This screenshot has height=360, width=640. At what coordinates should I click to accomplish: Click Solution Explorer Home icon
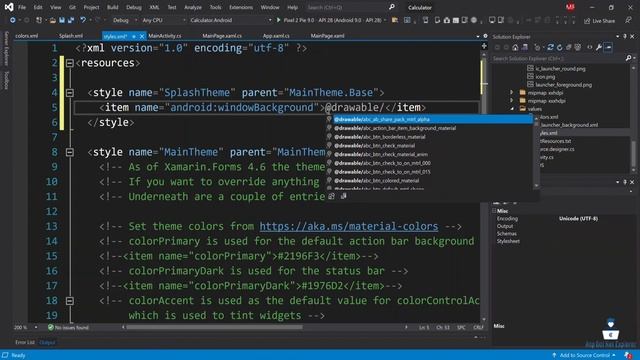point(516,48)
